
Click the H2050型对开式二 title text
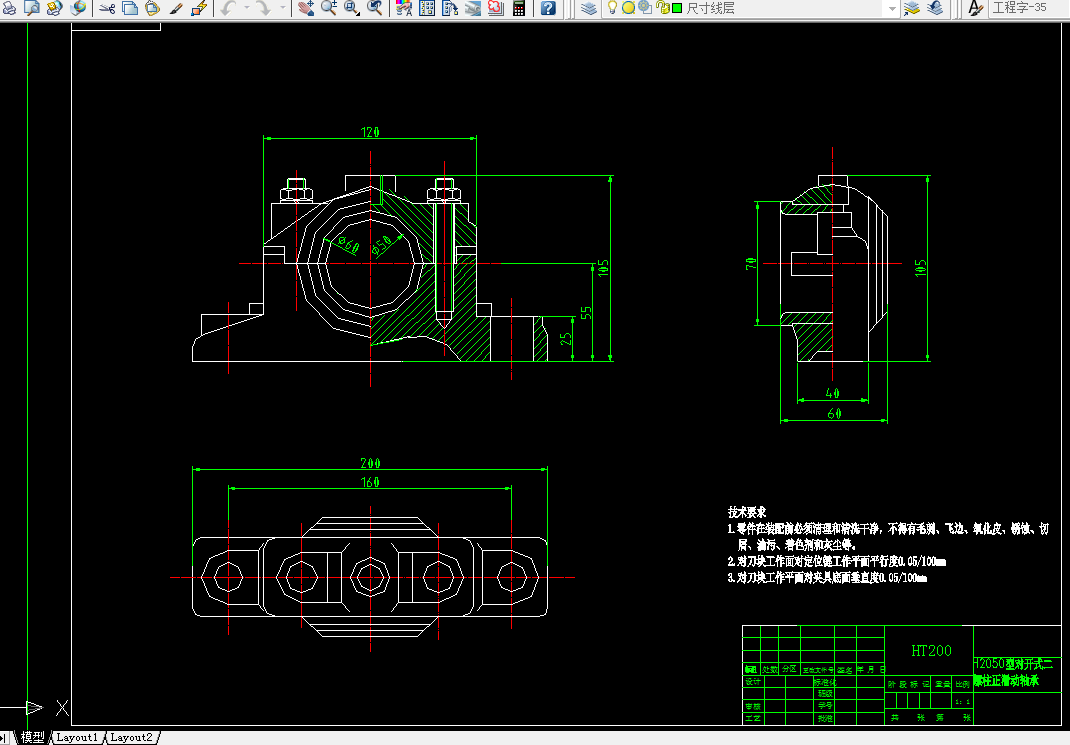pos(1013,664)
